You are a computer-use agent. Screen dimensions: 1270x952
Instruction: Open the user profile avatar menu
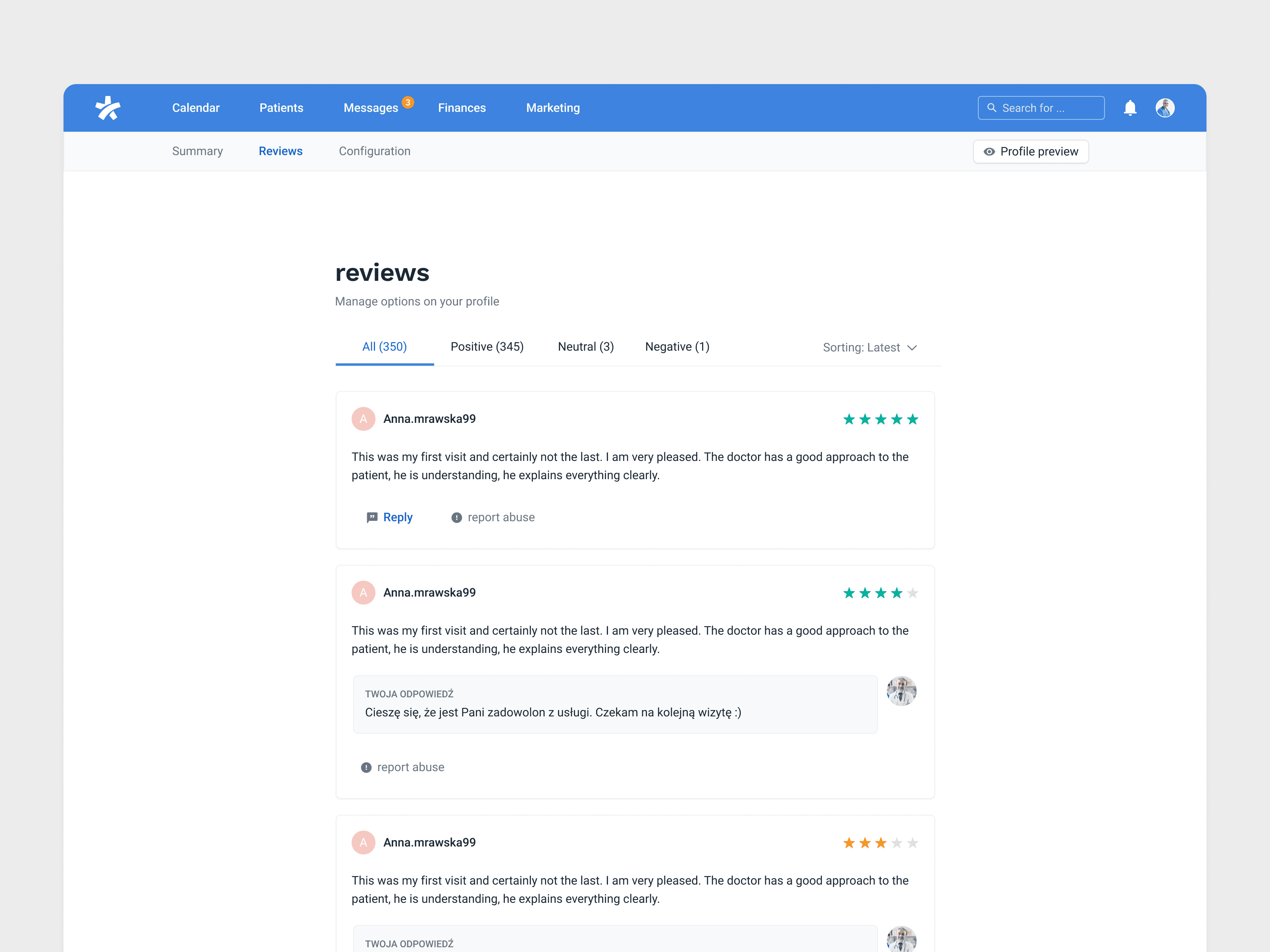(1165, 108)
